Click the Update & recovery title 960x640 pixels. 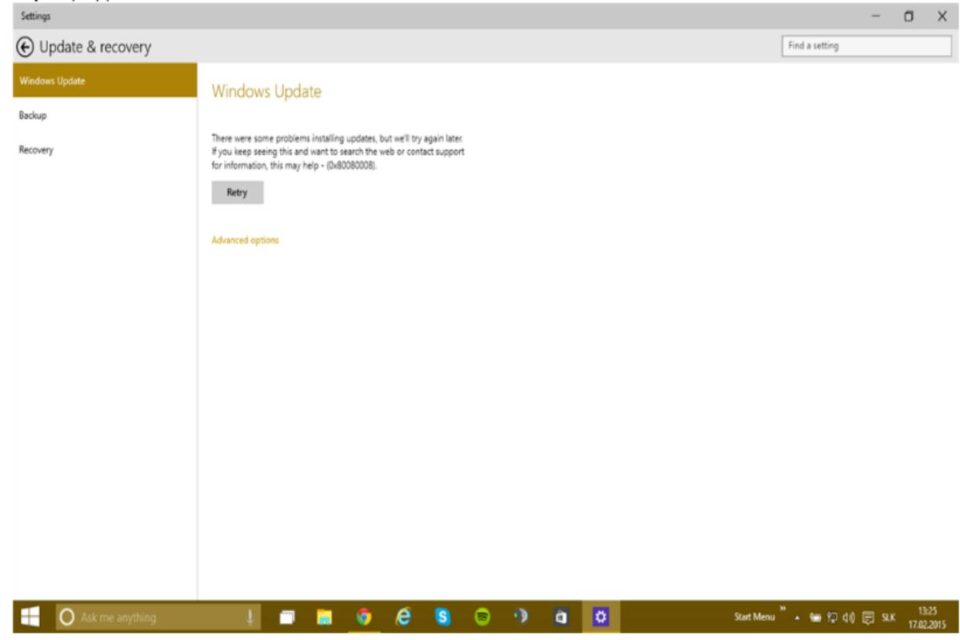[x=95, y=47]
